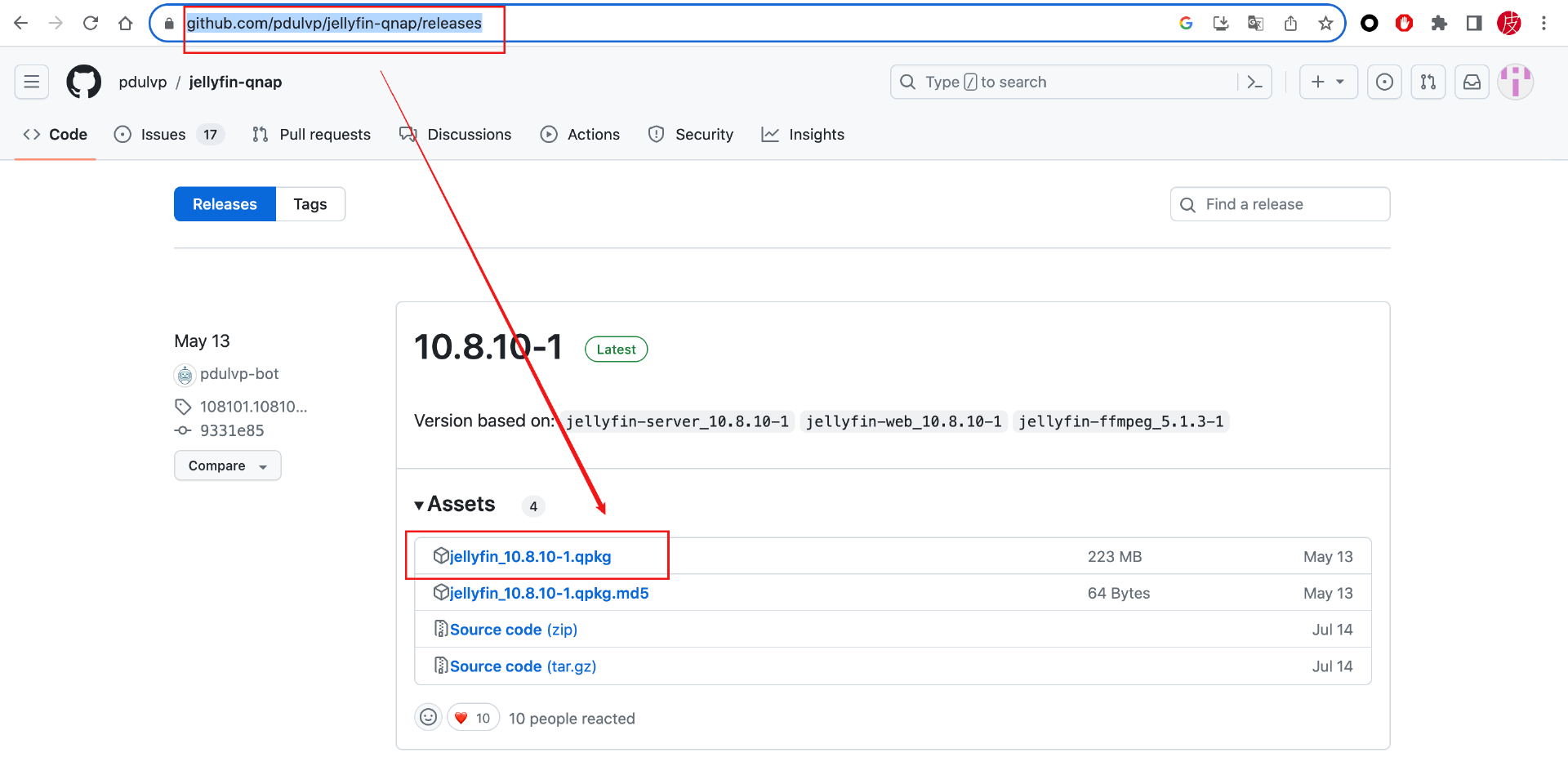
Task: Open the hamburger navigation menu
Action: point(32,82)
